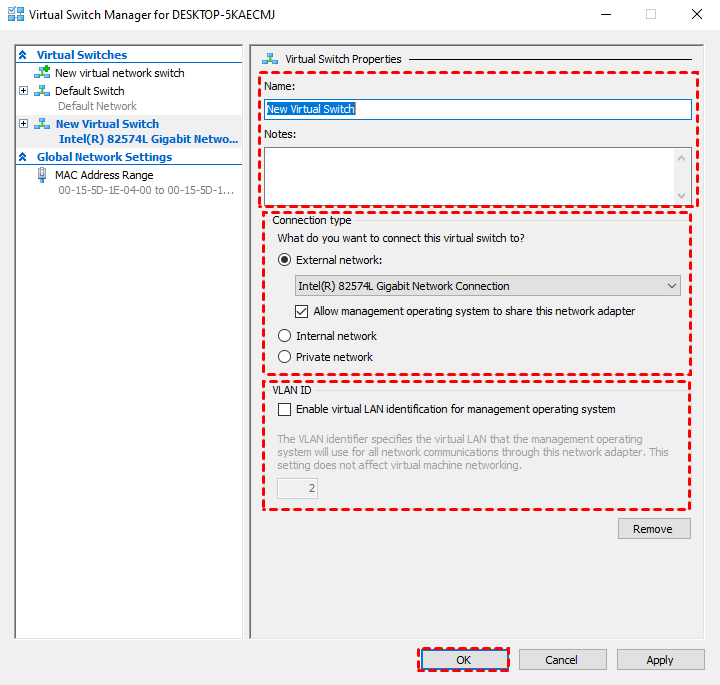This screenshot has height=685, width=720.
Task: Click the Cancel button
Action: 562,660
